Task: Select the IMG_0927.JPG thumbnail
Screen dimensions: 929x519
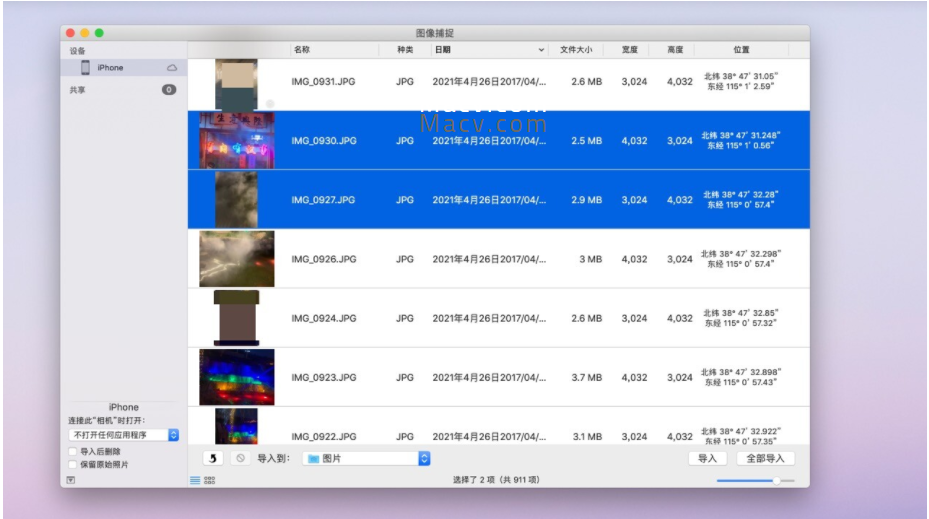Action: 236,200
